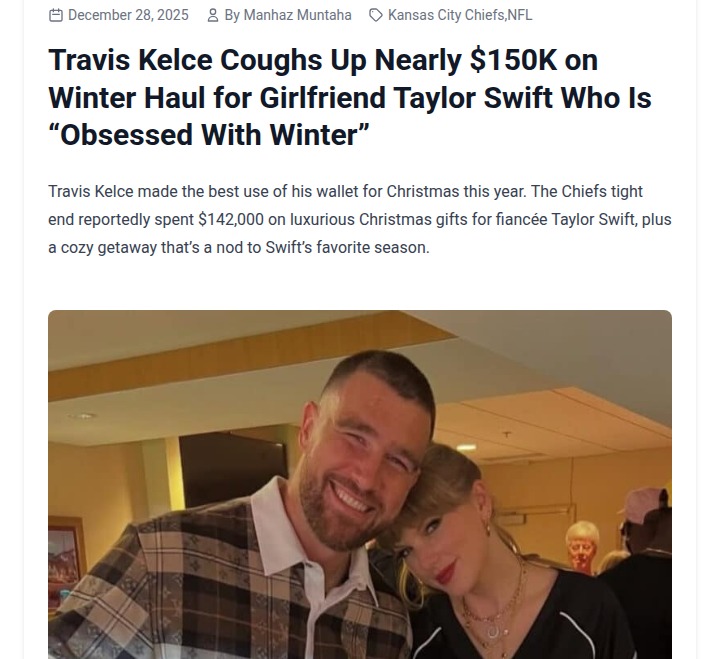The height and width of the screenshot is (659, 720).
Task: Open the Kansas City Chiefs tag link
Action: [x=446, y=15]
